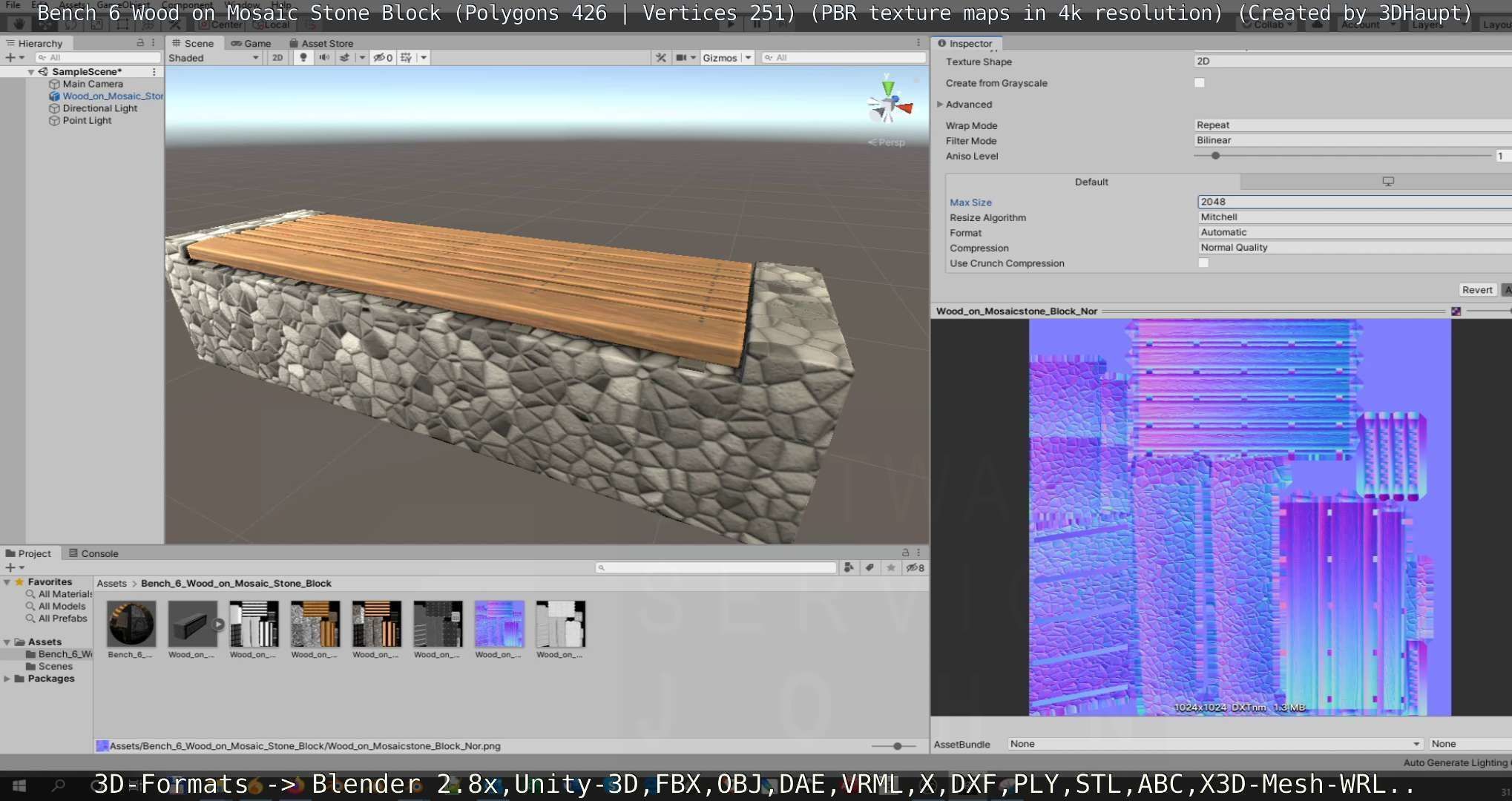Adjust Aniso Level slider handle
Screen dimensions: 1512x801
1215,156
